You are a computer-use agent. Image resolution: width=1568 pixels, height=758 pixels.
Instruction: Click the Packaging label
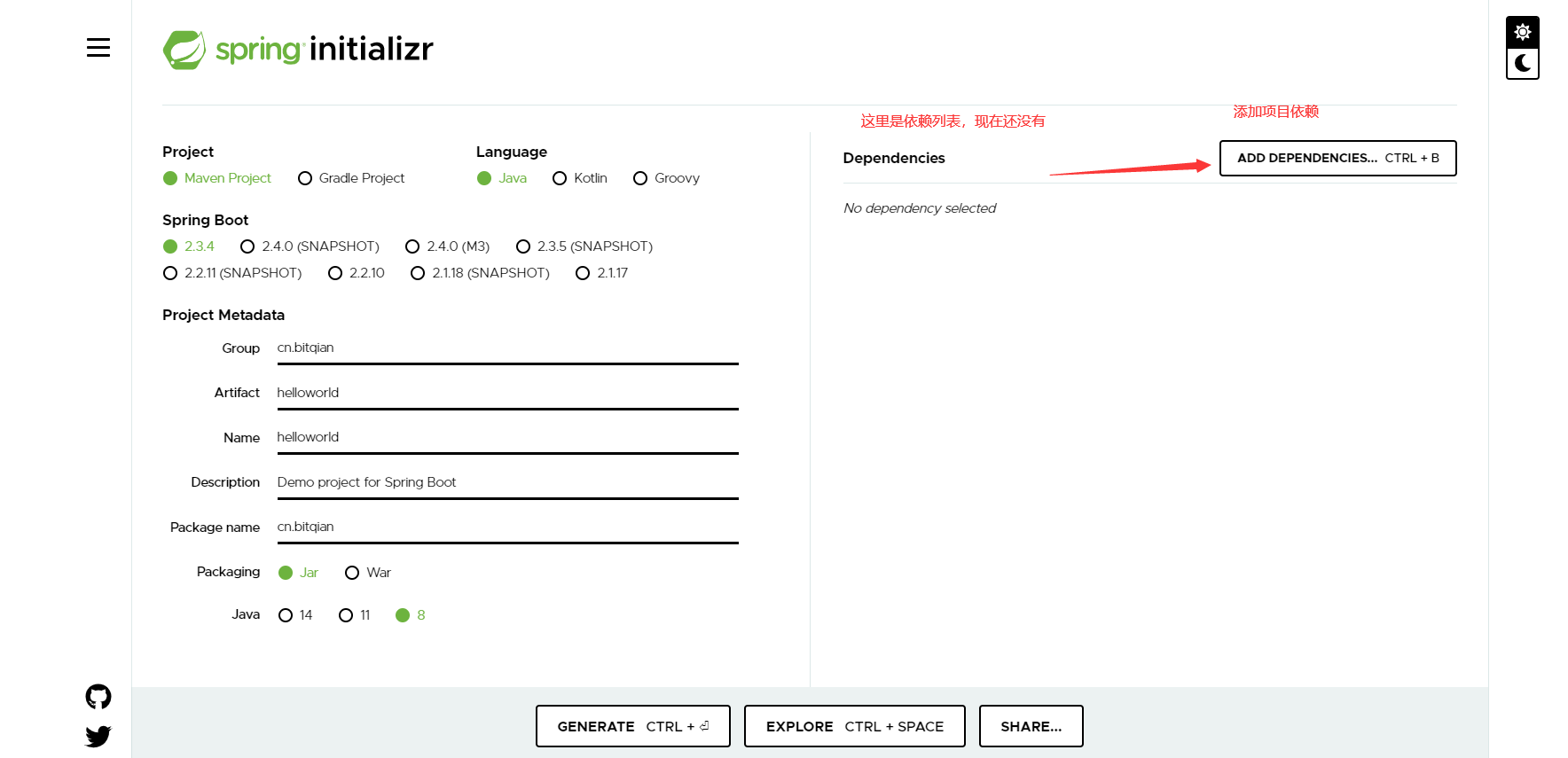tap(228, 572)
